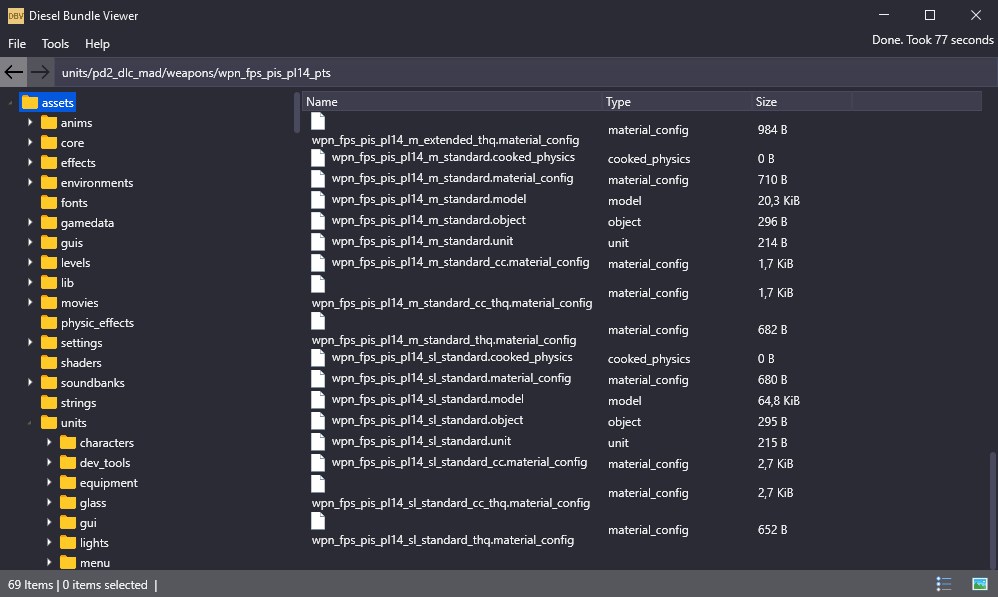Open the File menu
The width and height of the screenshot is (998, 597).
pyautogui.click(x=17, y=44)
